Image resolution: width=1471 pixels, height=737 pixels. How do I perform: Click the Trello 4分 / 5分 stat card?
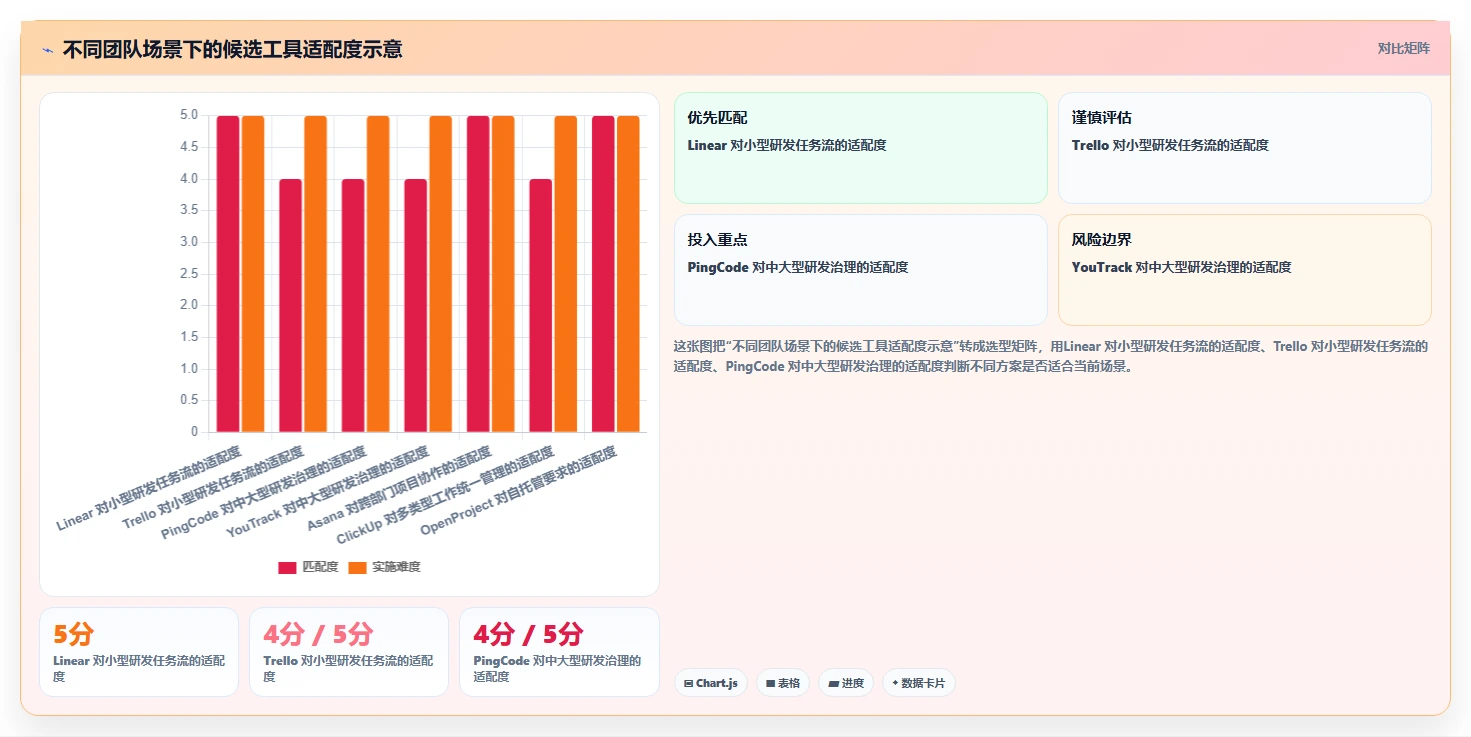tap(349, 652)
